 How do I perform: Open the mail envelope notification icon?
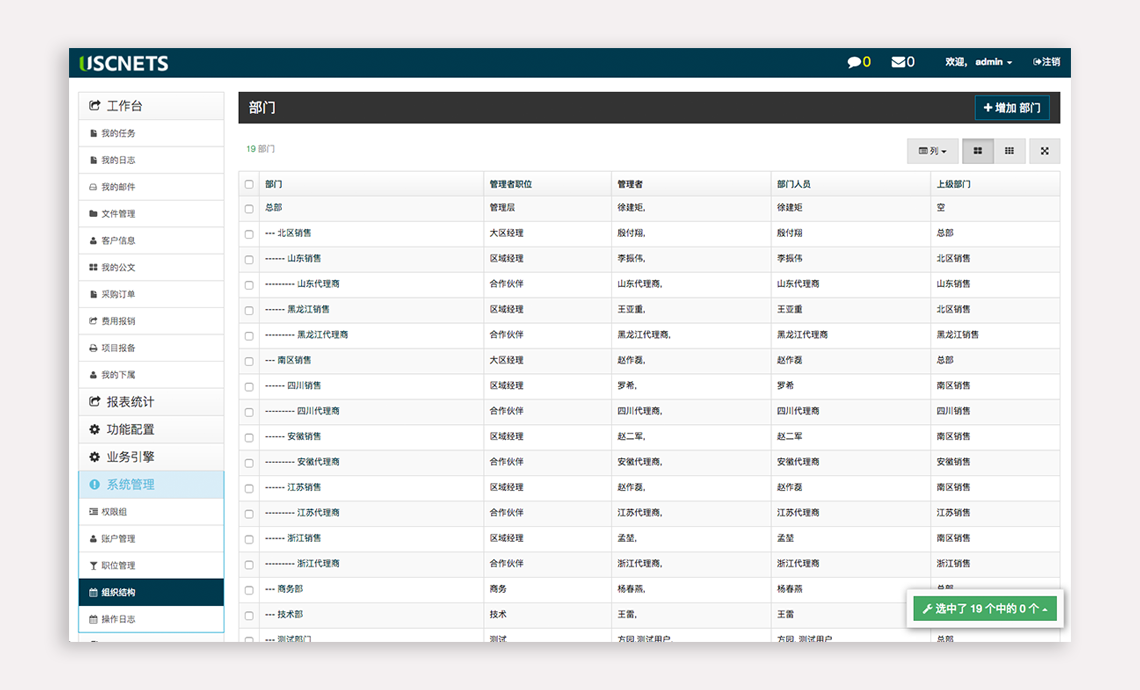[x=898, y=62]
